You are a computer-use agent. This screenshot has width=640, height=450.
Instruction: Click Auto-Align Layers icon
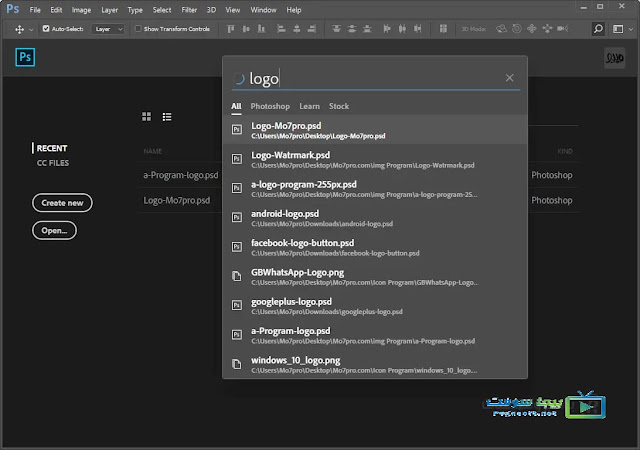coord(443,29)
